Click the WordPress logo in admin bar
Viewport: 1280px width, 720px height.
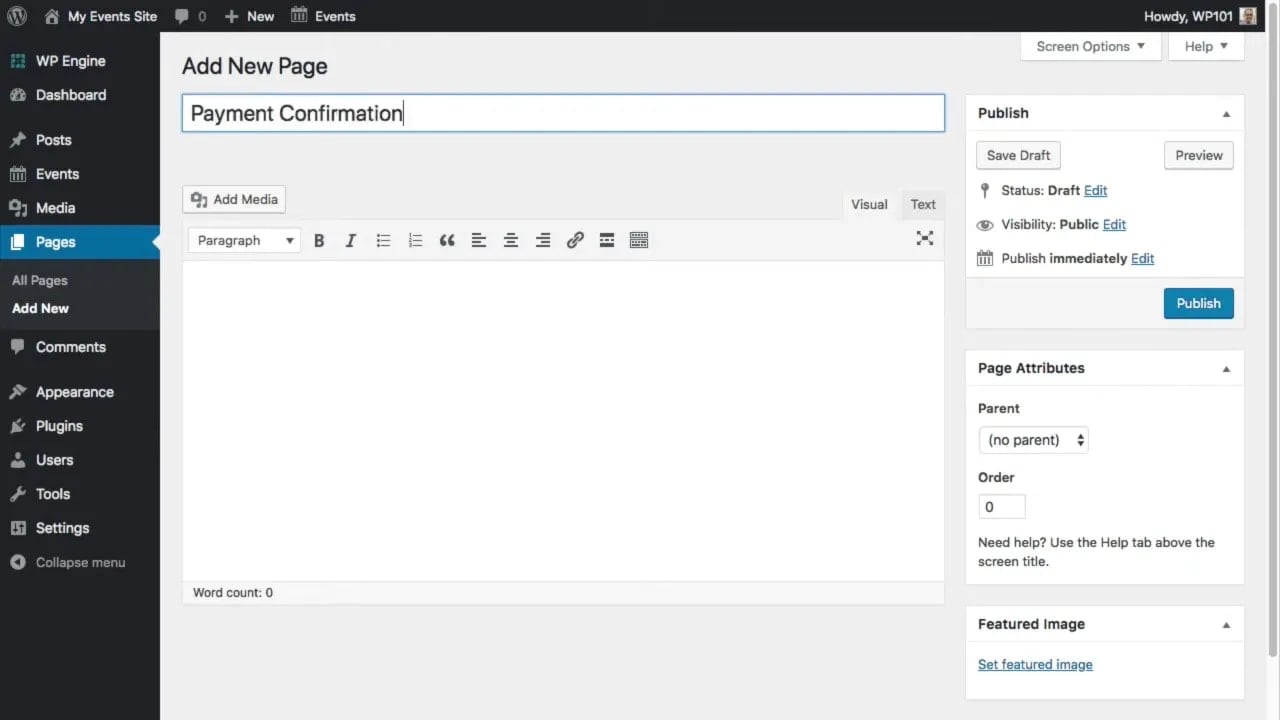pyautogui.click(x=17, y=16)
